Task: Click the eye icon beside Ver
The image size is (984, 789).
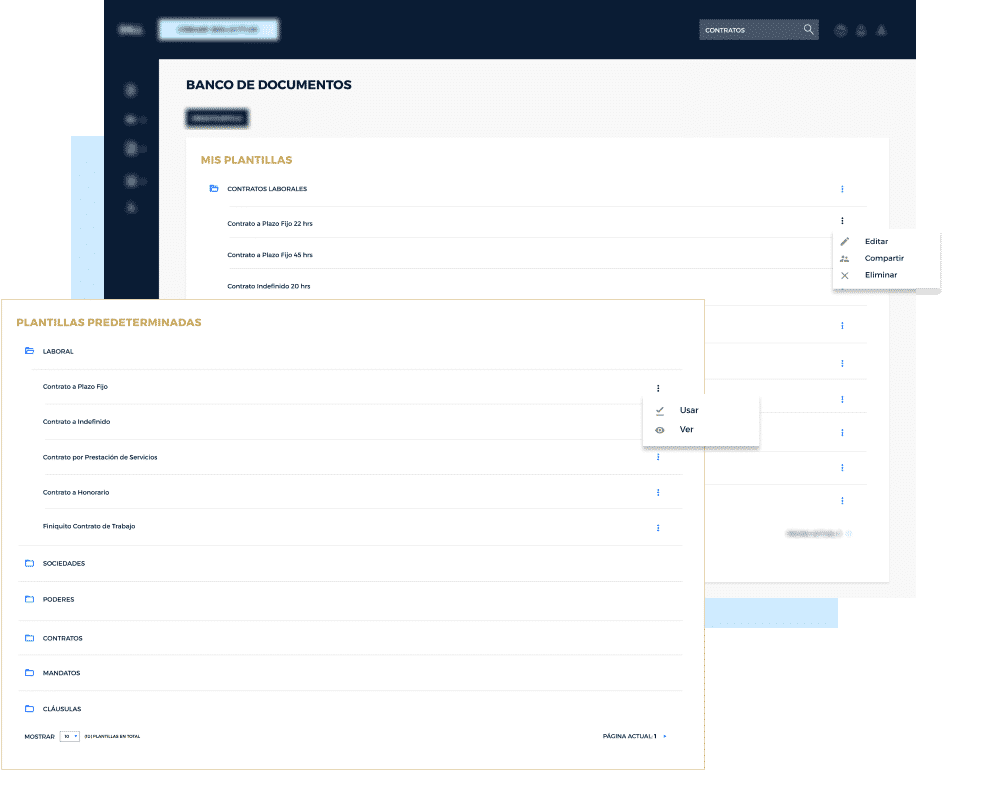Action: pos(660,430)
